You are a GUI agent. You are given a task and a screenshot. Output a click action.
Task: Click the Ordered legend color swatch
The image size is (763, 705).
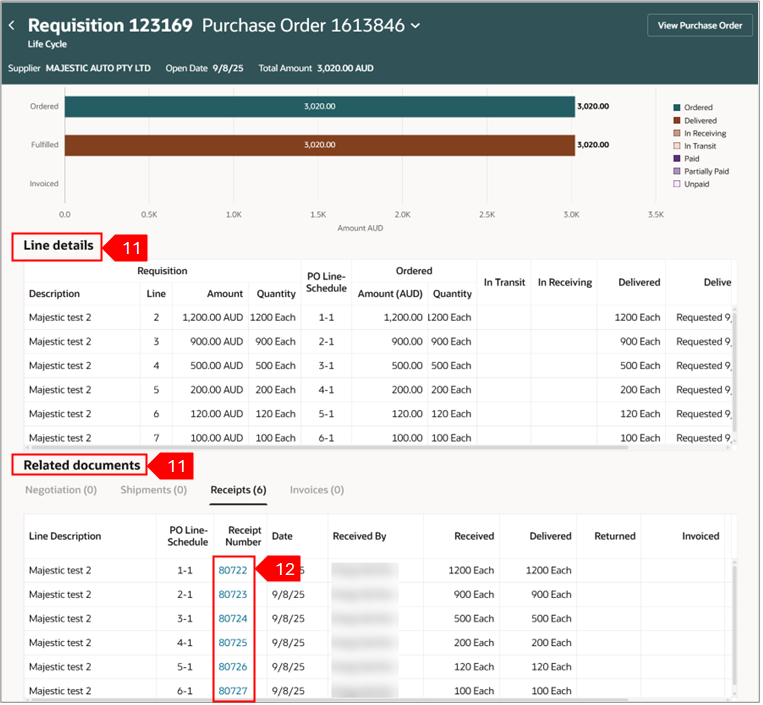(x=677, y=107)
